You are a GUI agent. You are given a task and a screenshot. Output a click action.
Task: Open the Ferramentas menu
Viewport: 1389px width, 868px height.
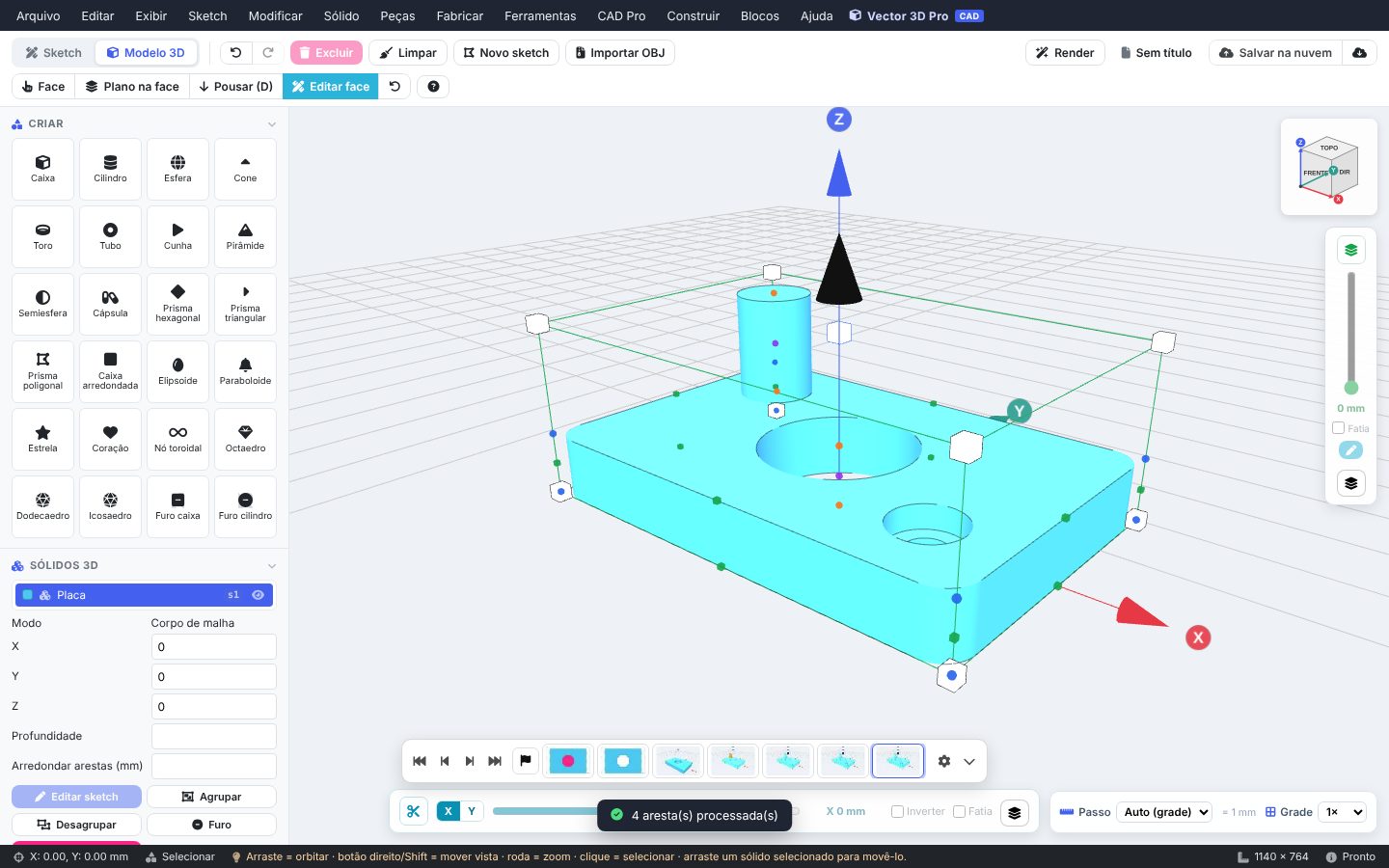coord(540,15)
